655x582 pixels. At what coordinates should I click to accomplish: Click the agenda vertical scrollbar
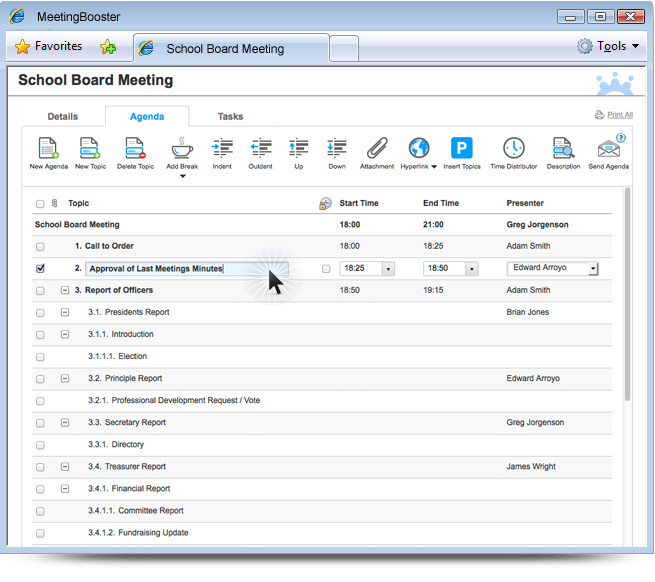[x=627, y=295]
